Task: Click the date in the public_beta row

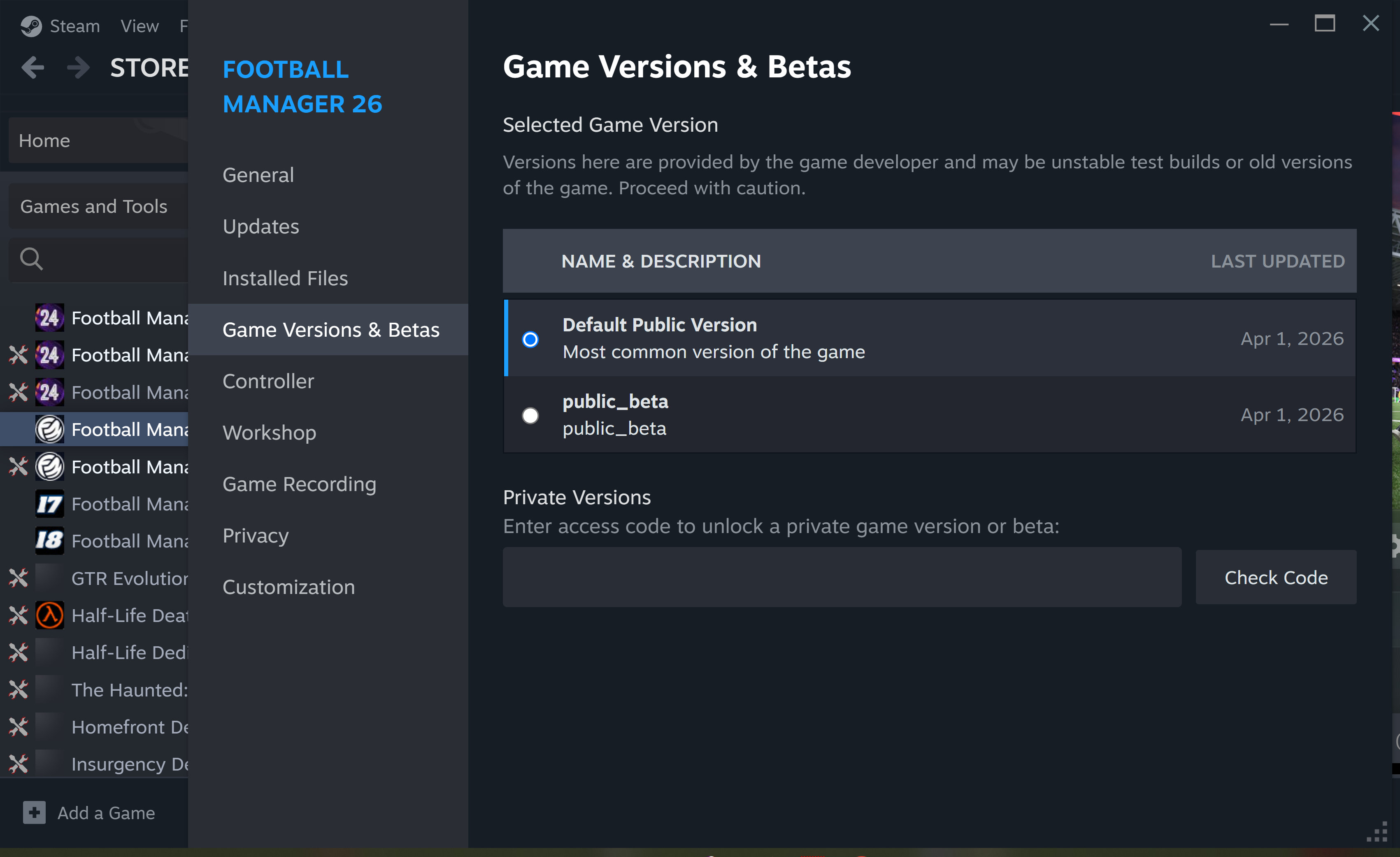Action: point(1292,415)
